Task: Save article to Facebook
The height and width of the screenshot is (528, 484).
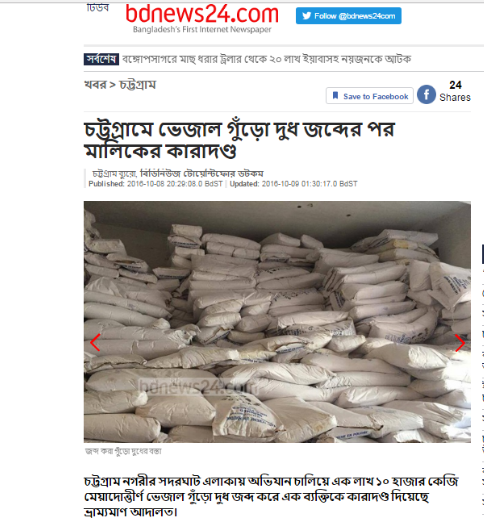Action: (x=369, y=96)
